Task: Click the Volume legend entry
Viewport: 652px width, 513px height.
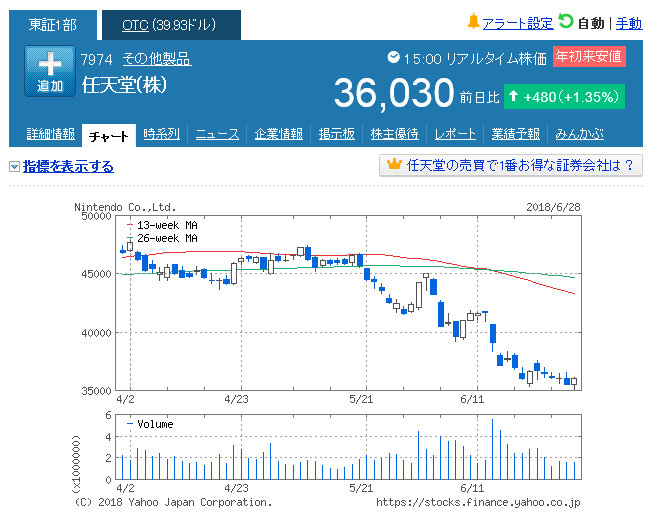Action: [x=150, y=424]
